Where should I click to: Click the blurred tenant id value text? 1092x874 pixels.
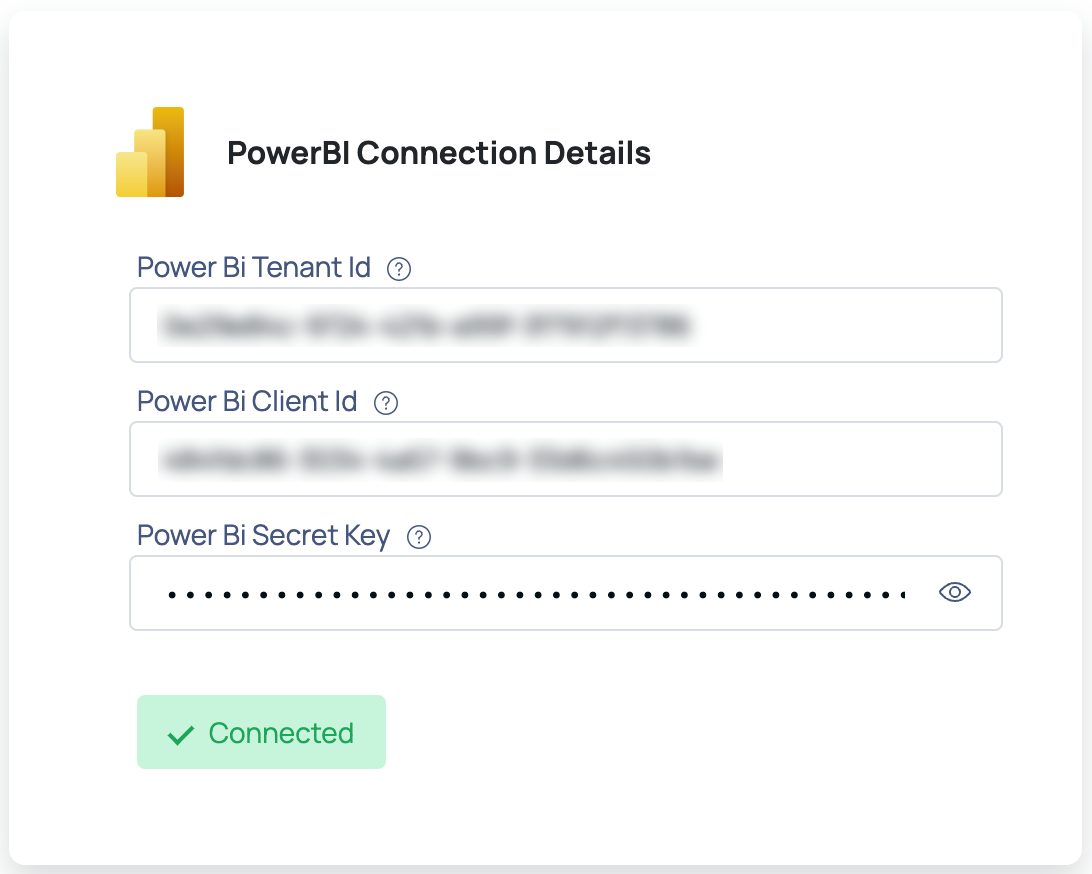(427, 325)
